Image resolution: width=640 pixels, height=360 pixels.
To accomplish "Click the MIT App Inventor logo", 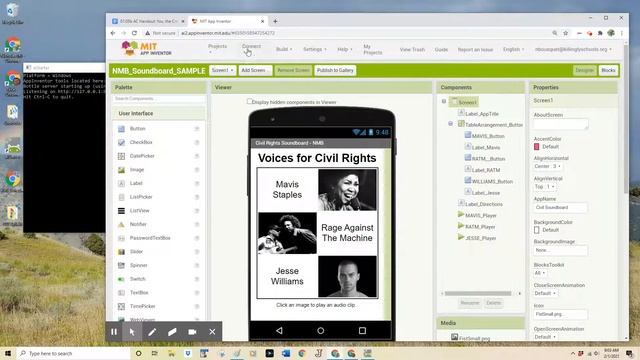I will [147, 49].
